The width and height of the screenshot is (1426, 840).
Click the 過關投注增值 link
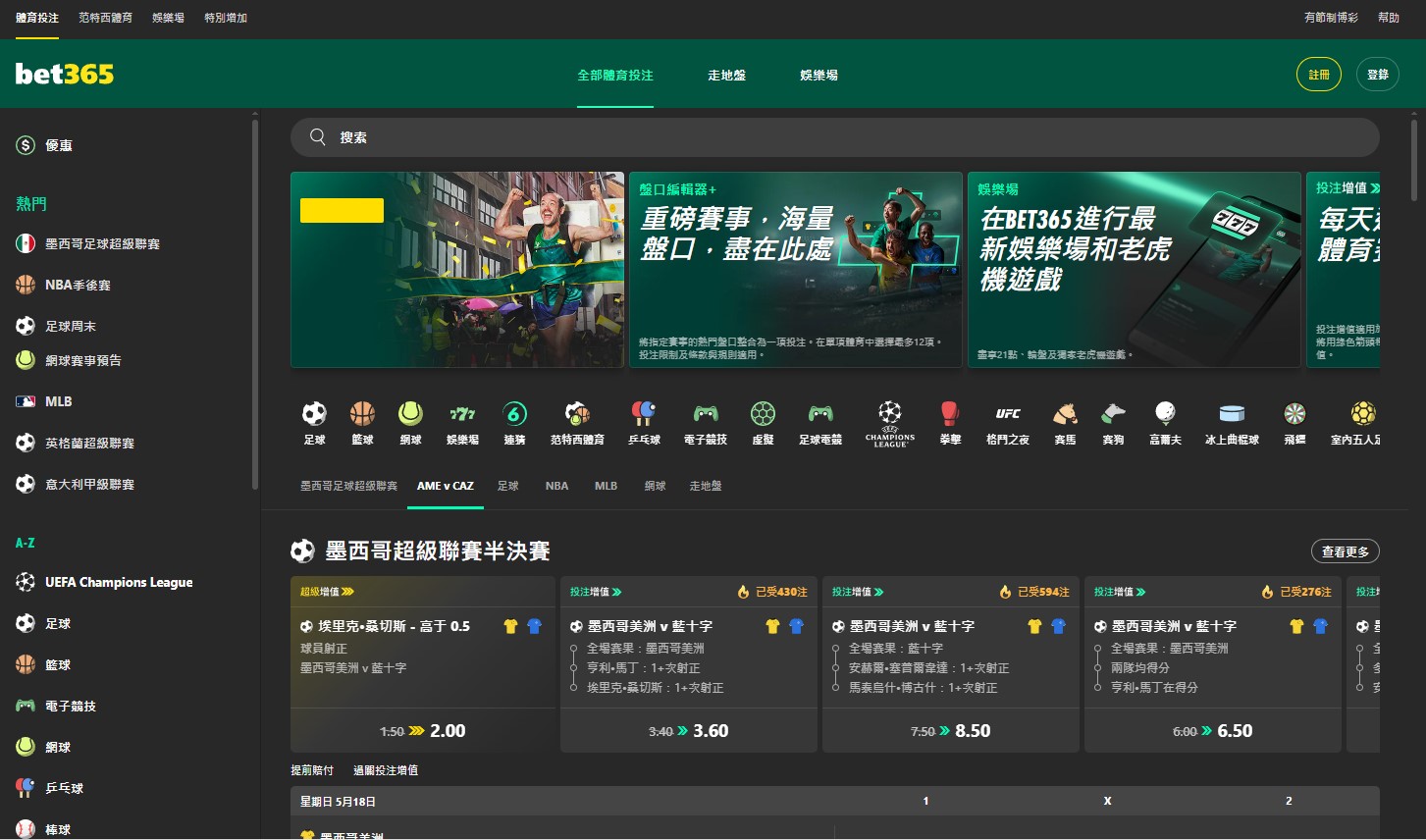point(386,770)
